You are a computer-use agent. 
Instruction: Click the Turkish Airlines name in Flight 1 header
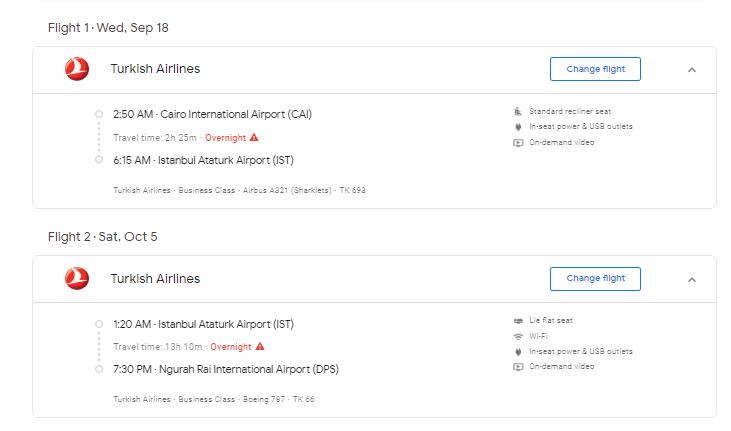point(155,69)
